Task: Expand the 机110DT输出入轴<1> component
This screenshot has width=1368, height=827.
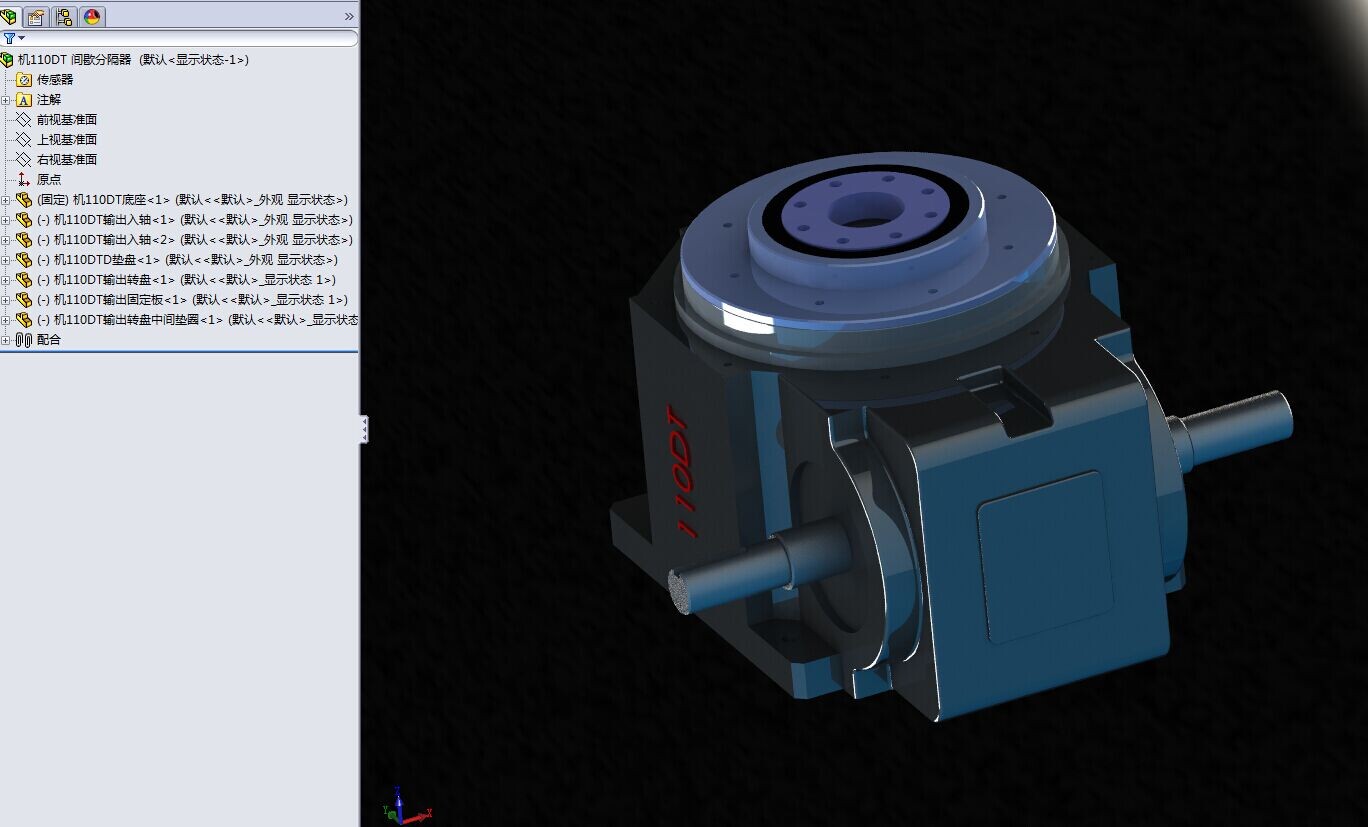Action: (x=5, y=220)
